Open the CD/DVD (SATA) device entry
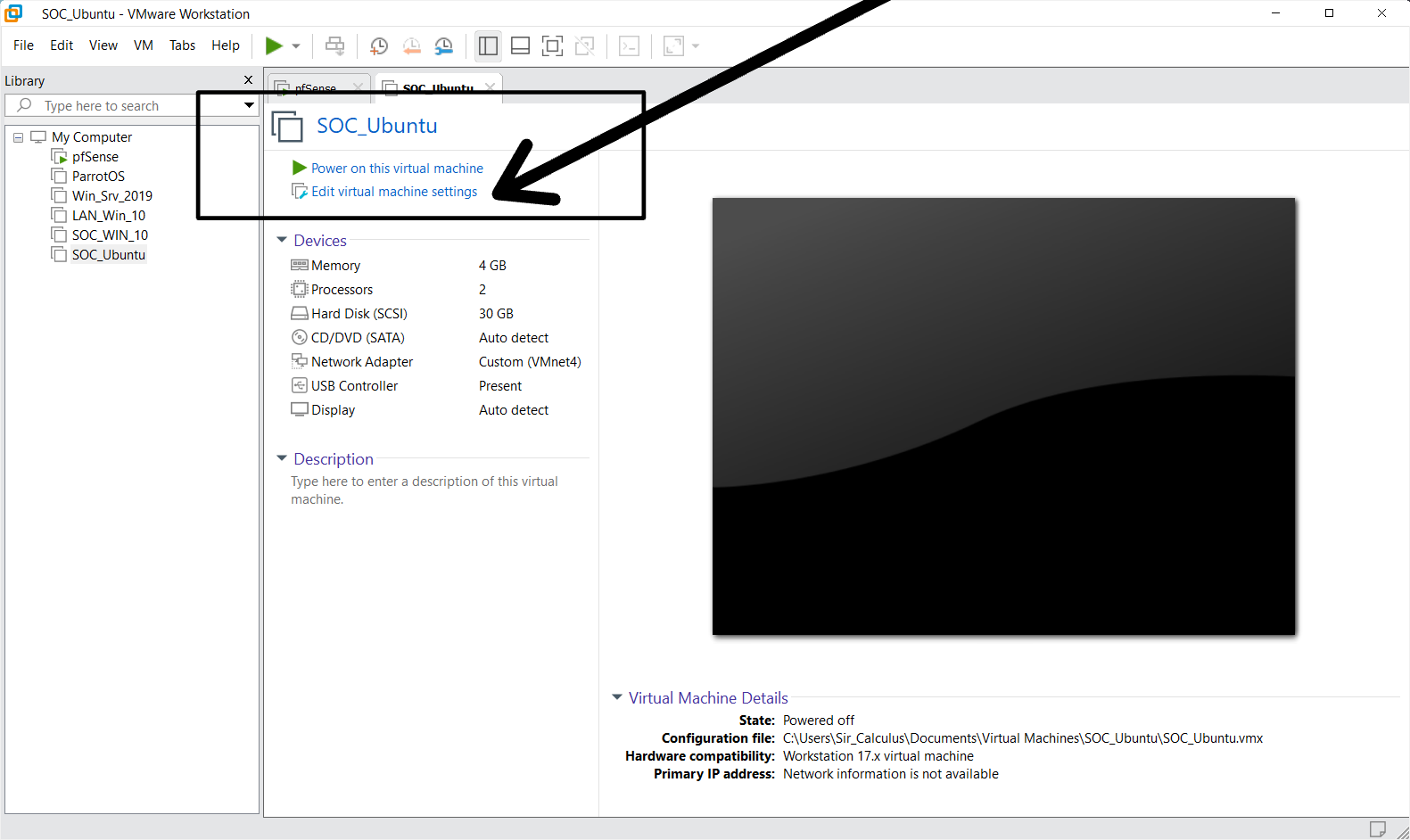 [358, 338]
